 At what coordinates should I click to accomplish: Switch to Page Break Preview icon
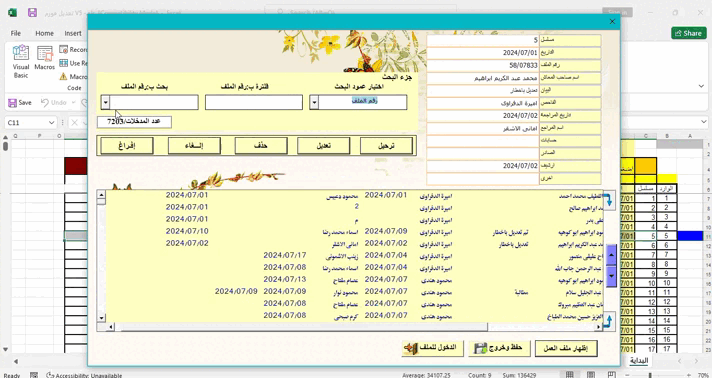[x=612, y=375]
